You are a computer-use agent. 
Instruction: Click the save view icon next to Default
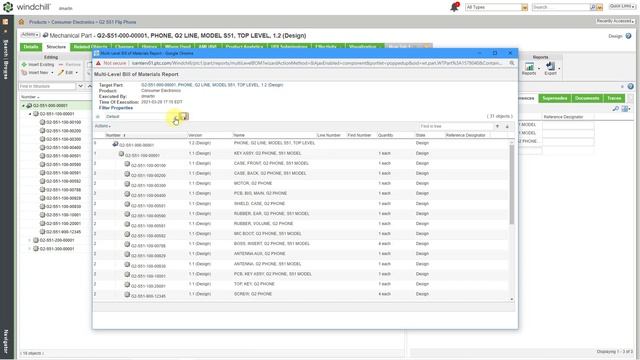click(184, 116)
